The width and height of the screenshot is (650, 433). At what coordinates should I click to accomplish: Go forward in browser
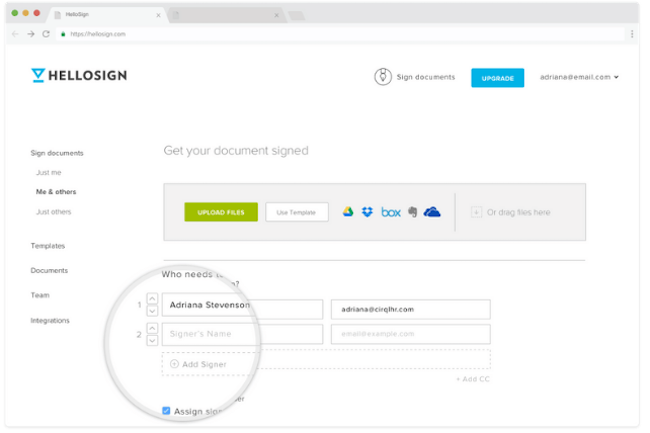click(x=31, y=34)
